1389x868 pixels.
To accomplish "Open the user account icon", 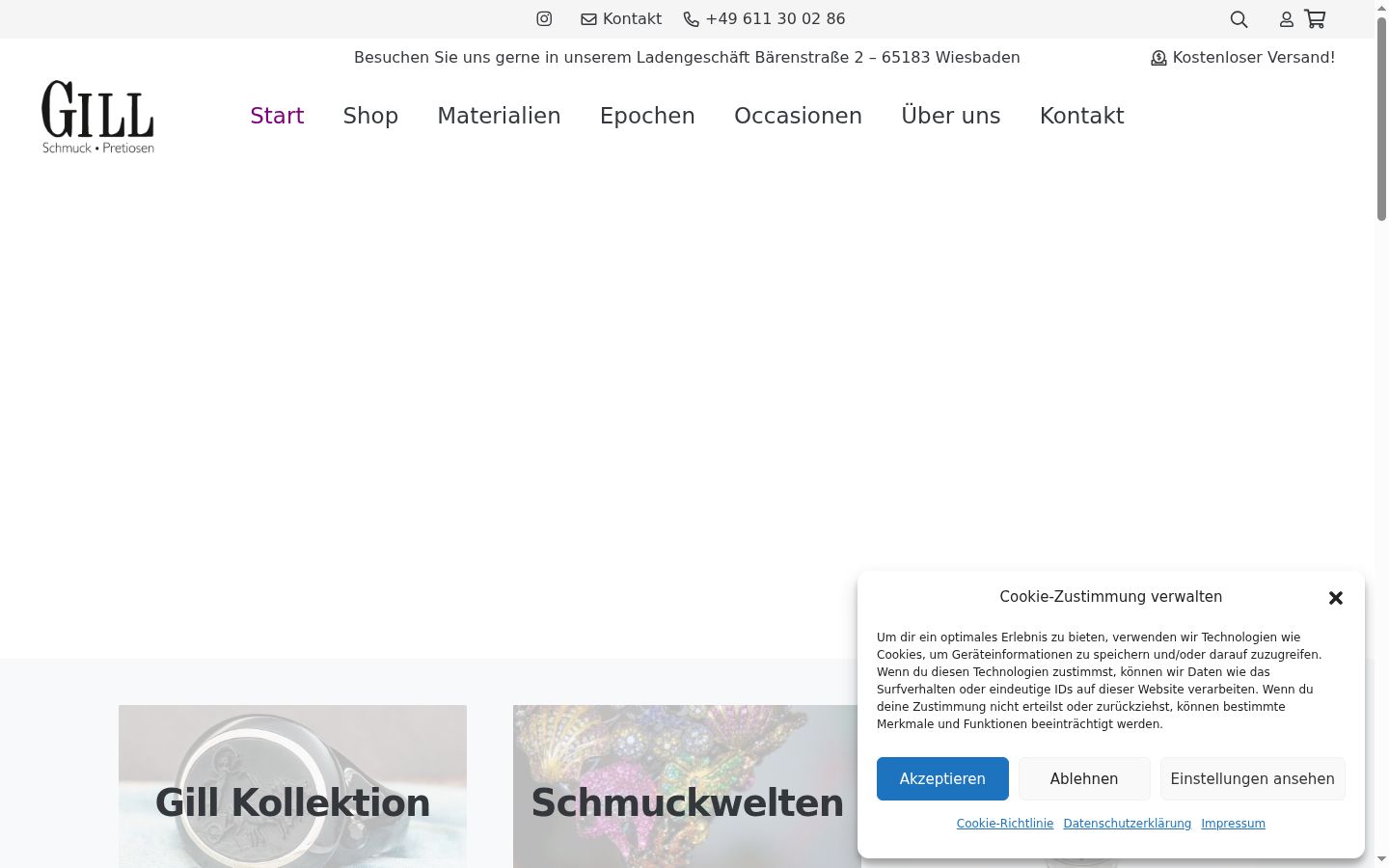I will click(1286, 19).
